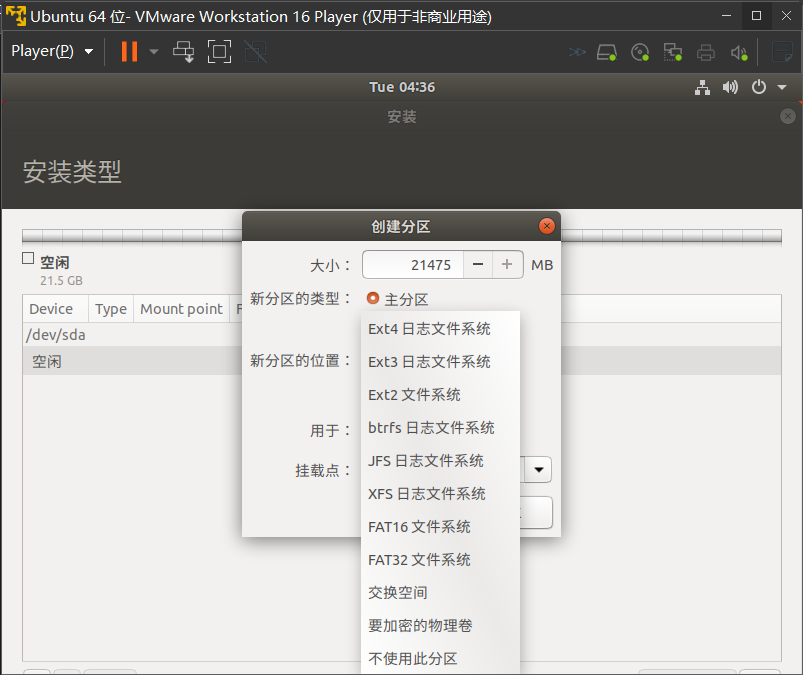Choose Ext4 日志文件系统 from the list
The image size is (803, 675).
(429, 329)
